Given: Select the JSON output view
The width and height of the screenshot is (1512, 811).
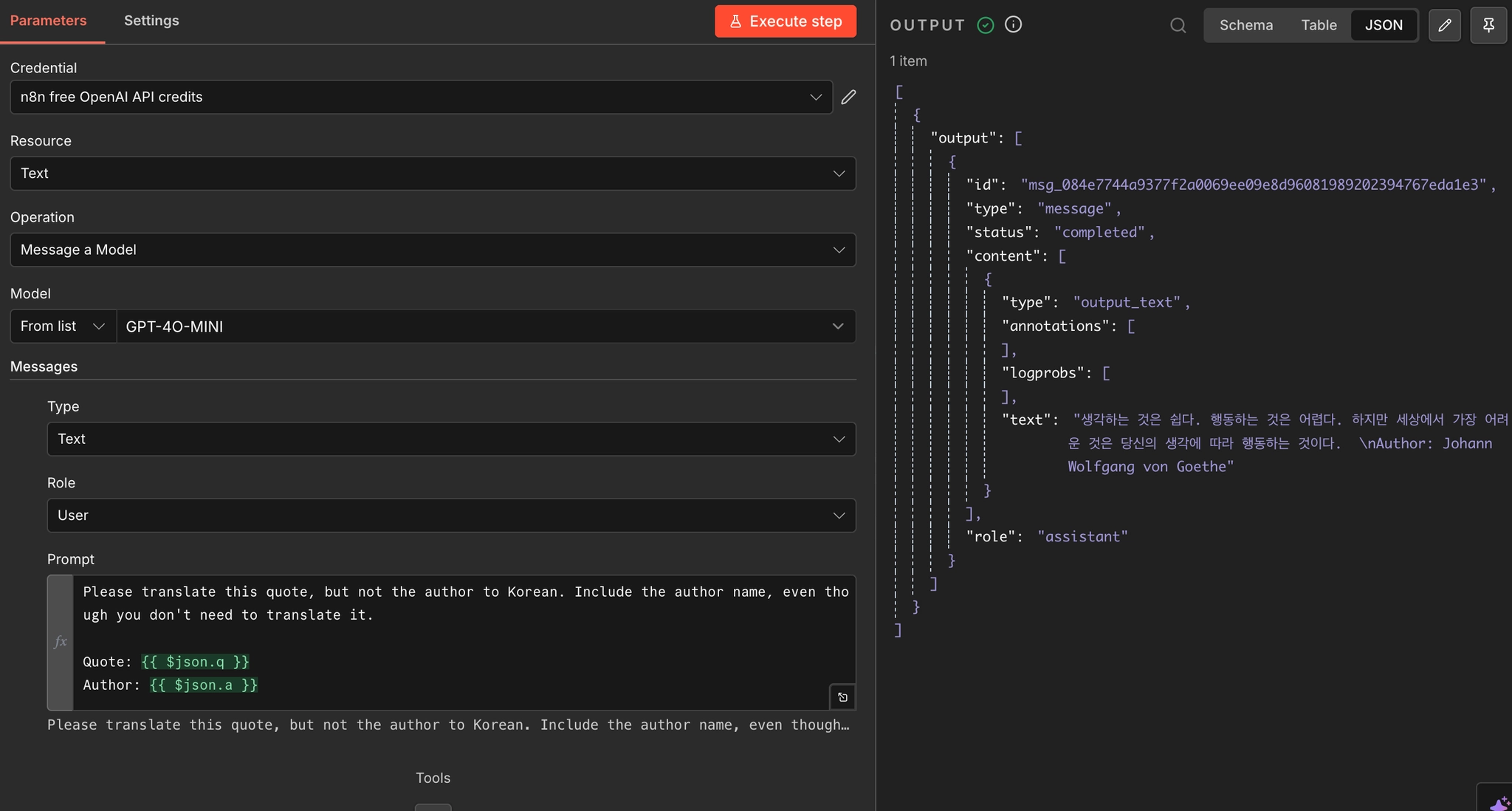Looking at the screenshot, I should point(1384,25).
